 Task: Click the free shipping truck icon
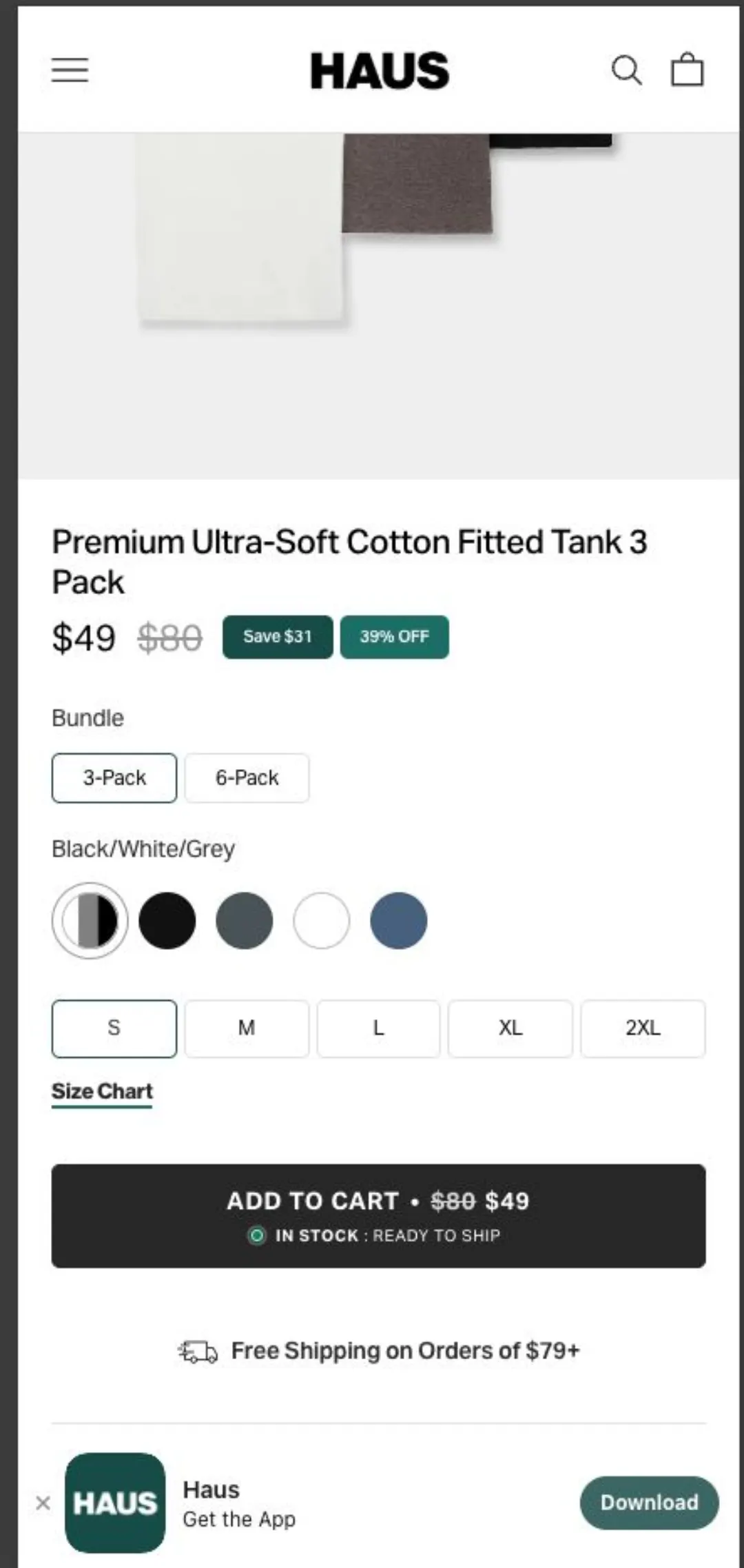[x=198, y=1352]
